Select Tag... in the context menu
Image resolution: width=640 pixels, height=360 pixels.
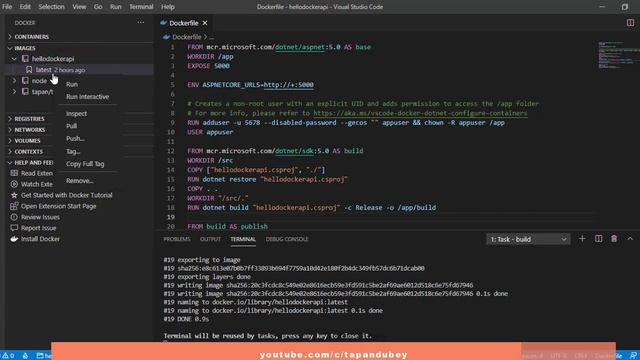[x=73, y=151]
